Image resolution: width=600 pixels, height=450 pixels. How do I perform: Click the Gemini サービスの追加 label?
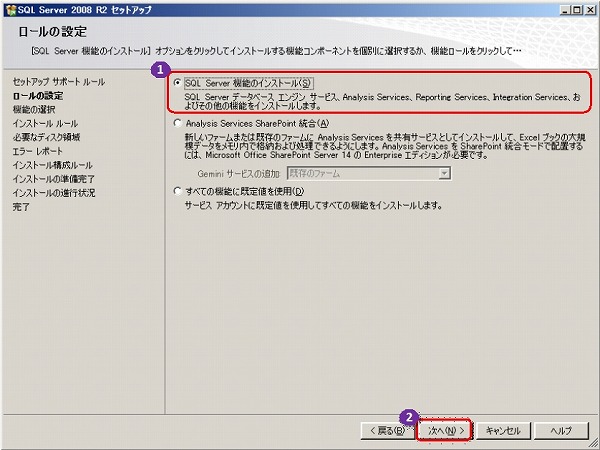point(239,174)
